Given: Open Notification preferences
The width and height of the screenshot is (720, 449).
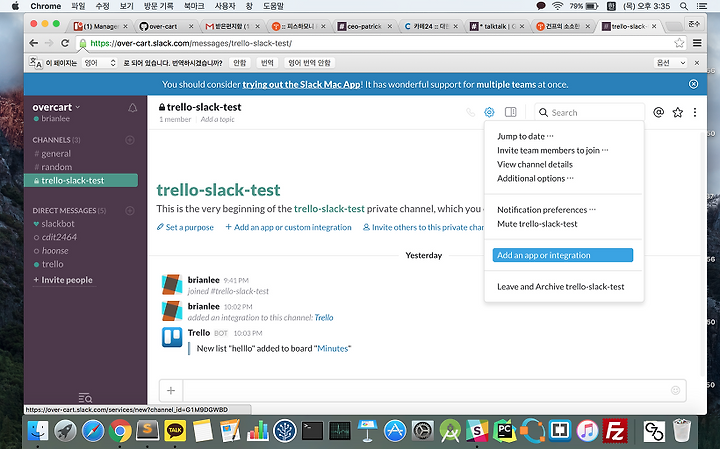Looking at the screenshot, I should (546, 210).
